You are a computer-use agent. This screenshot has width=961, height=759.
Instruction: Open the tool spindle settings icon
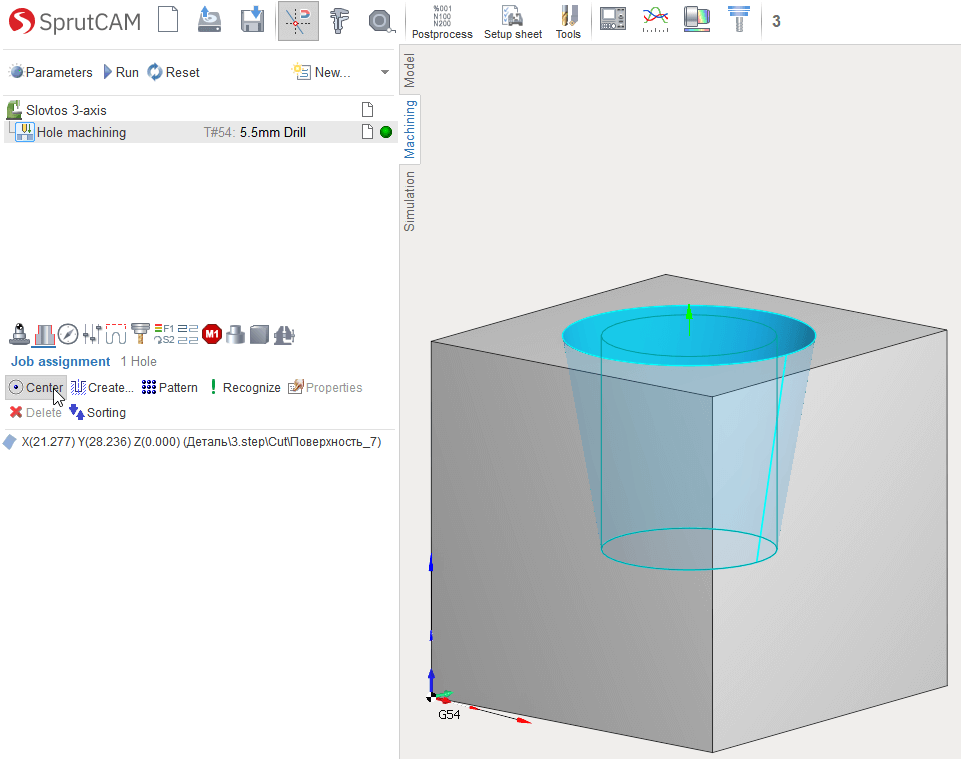(x=140, y=334)
